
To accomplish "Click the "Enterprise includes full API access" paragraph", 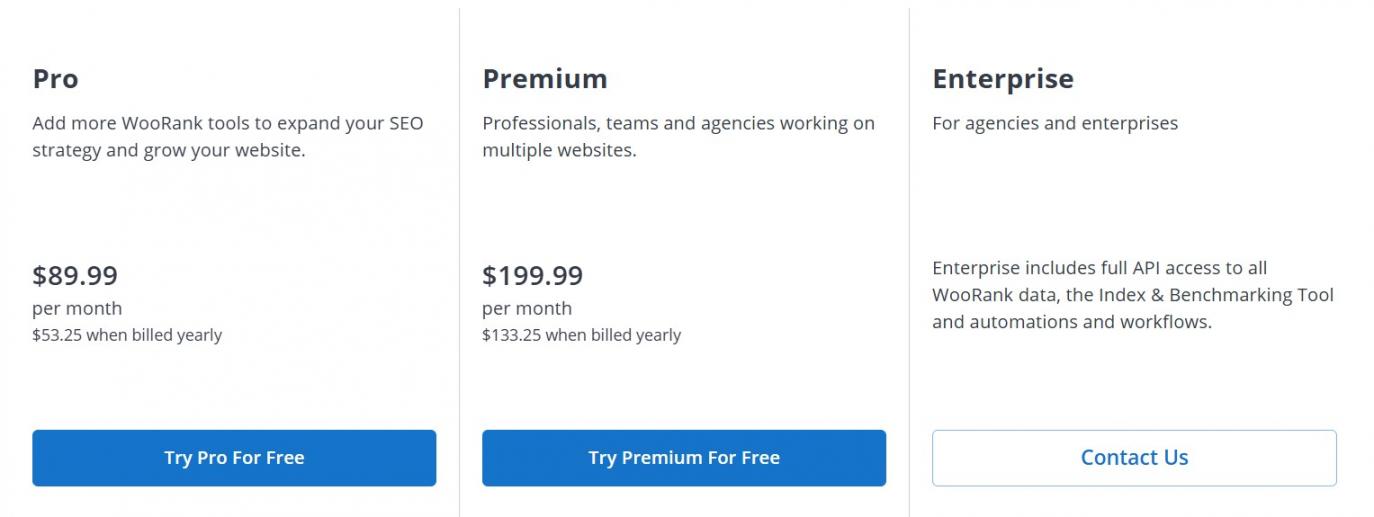I will pos(1099,268).
